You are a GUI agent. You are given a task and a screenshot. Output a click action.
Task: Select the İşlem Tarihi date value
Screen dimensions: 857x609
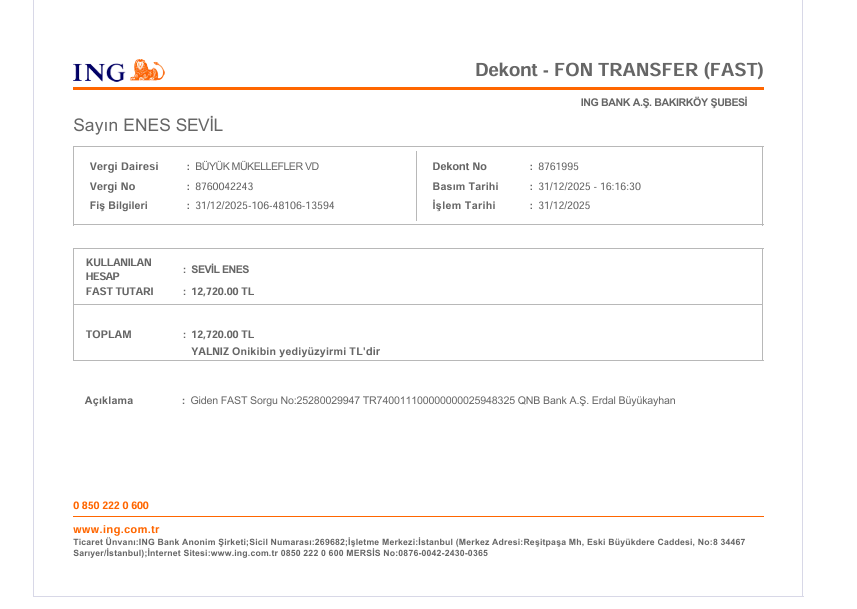[x=564, y=206]
